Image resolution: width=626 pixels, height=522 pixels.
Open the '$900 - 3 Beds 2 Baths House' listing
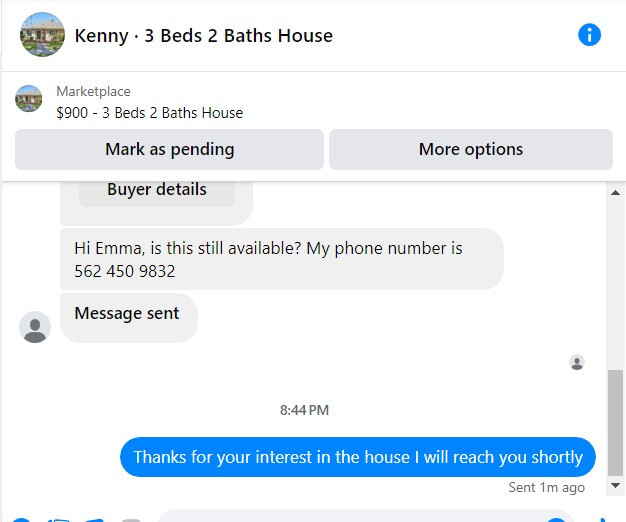click(x=150, y=113)
